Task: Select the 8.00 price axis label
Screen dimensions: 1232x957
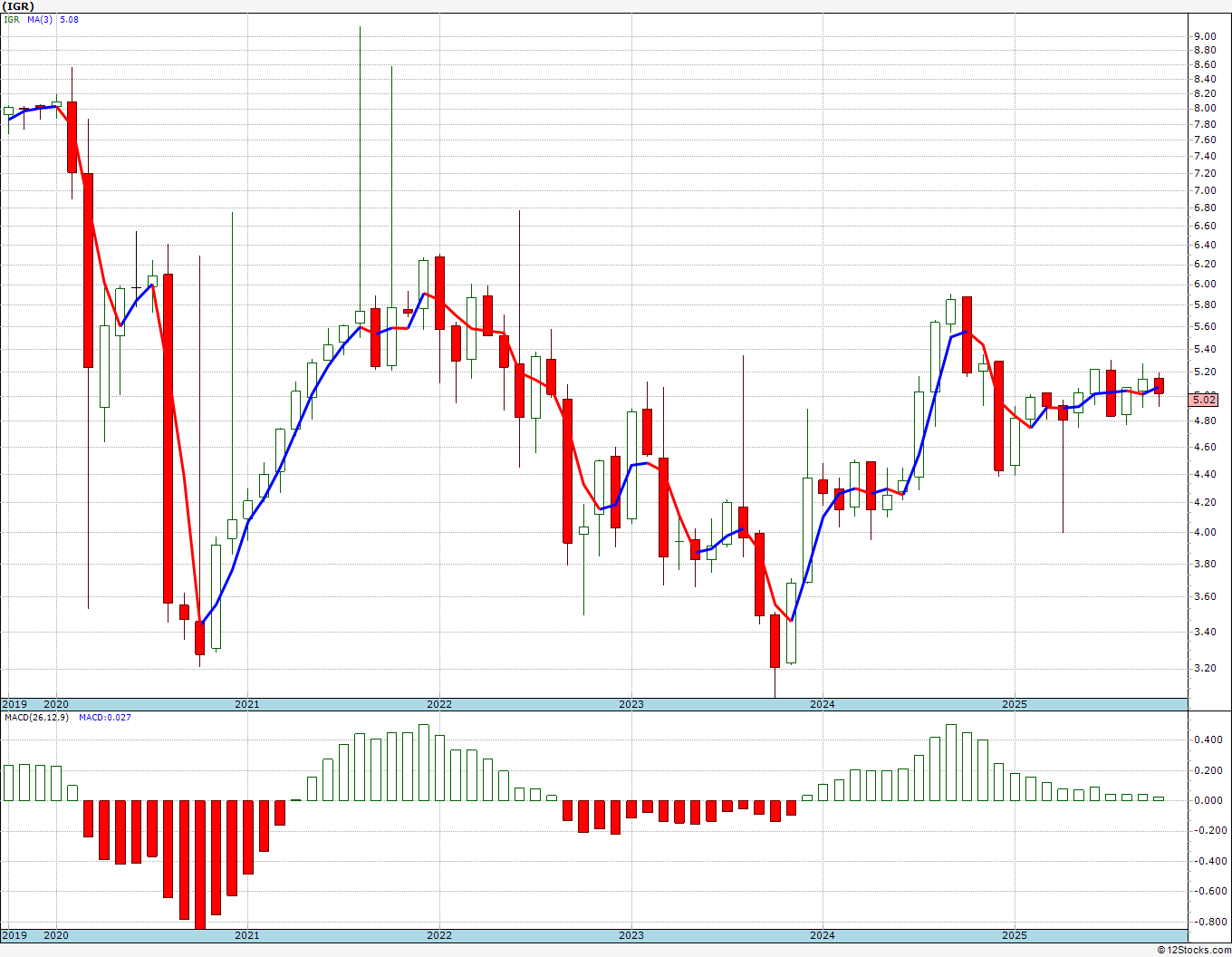Action: (x=1205, y=108)
